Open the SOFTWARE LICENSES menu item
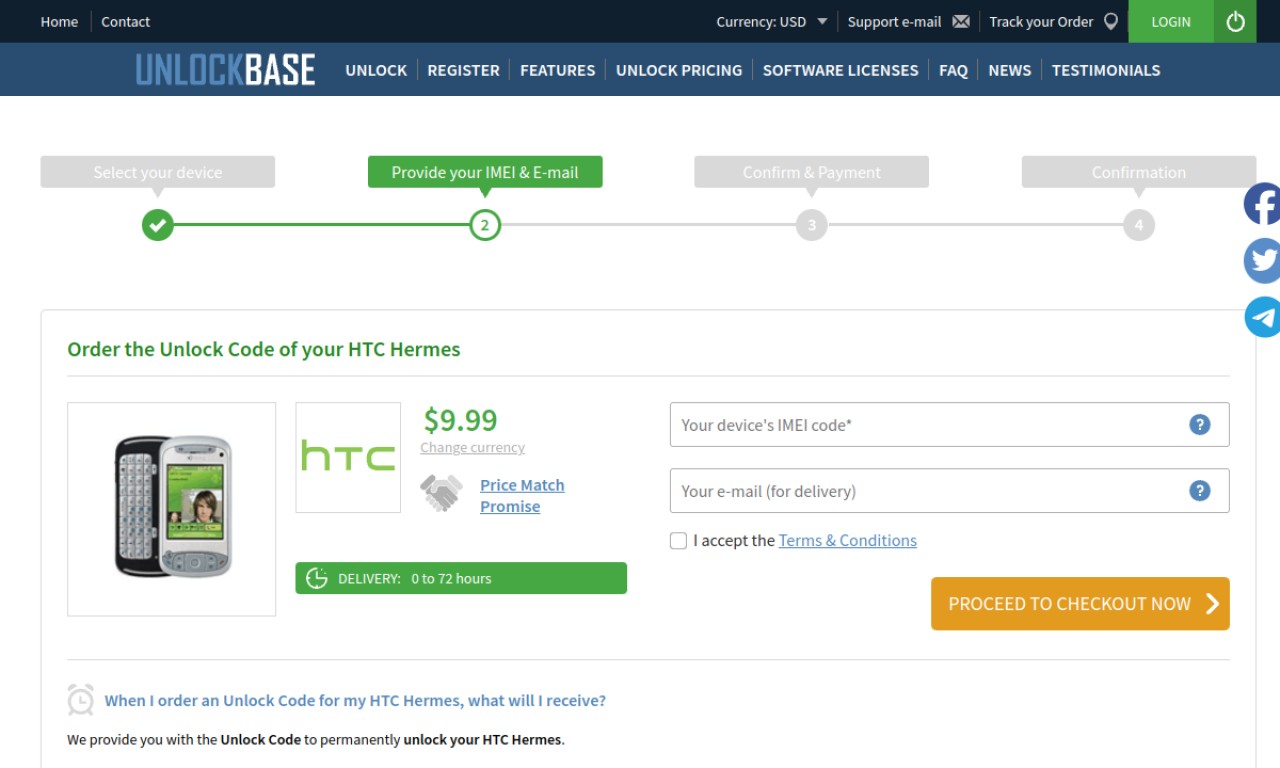Image resolution: width=1280 pixels, height=768 pixels. (840, 70)
